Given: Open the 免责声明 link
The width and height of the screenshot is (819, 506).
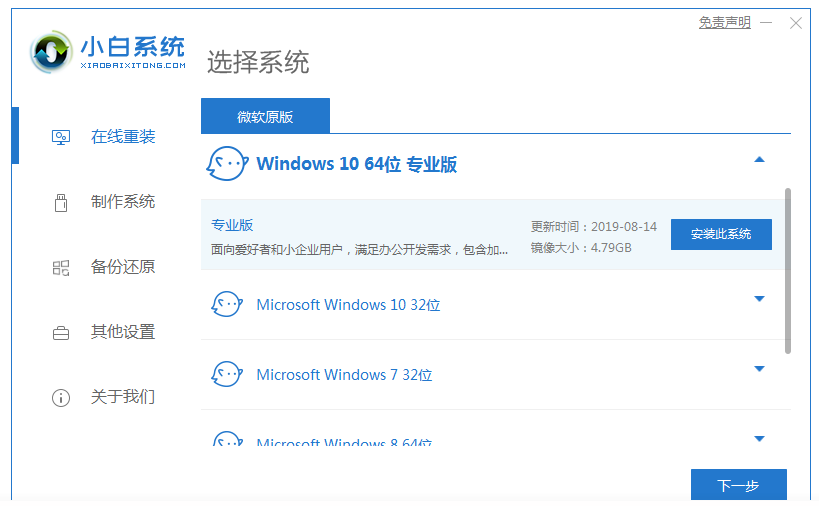Looking at the screenshot, I should [x=725, y=23].
